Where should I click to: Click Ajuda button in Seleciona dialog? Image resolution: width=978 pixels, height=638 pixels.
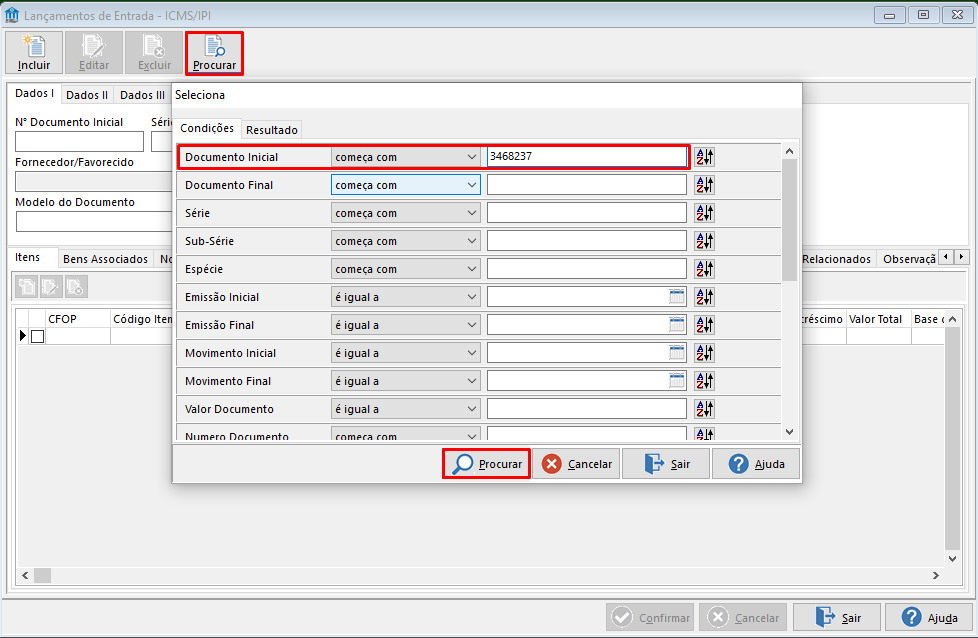(x=756, y=464)
